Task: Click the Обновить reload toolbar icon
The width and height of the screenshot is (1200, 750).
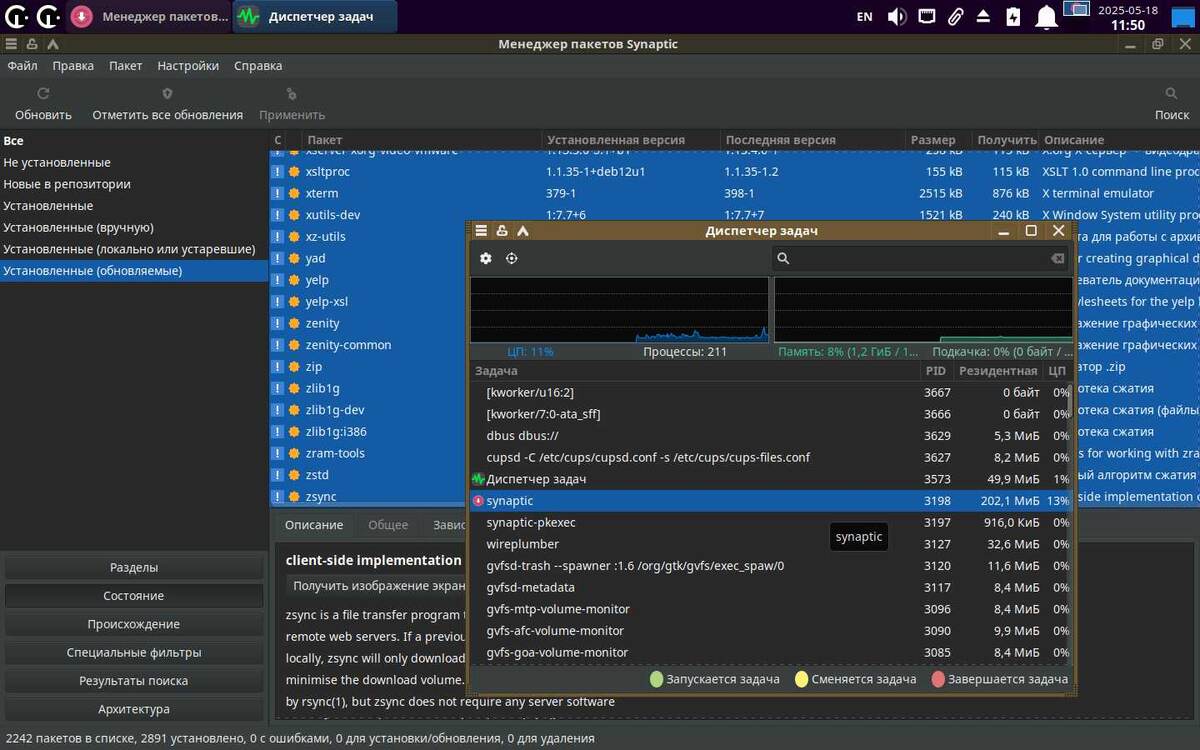Action: 43,94
